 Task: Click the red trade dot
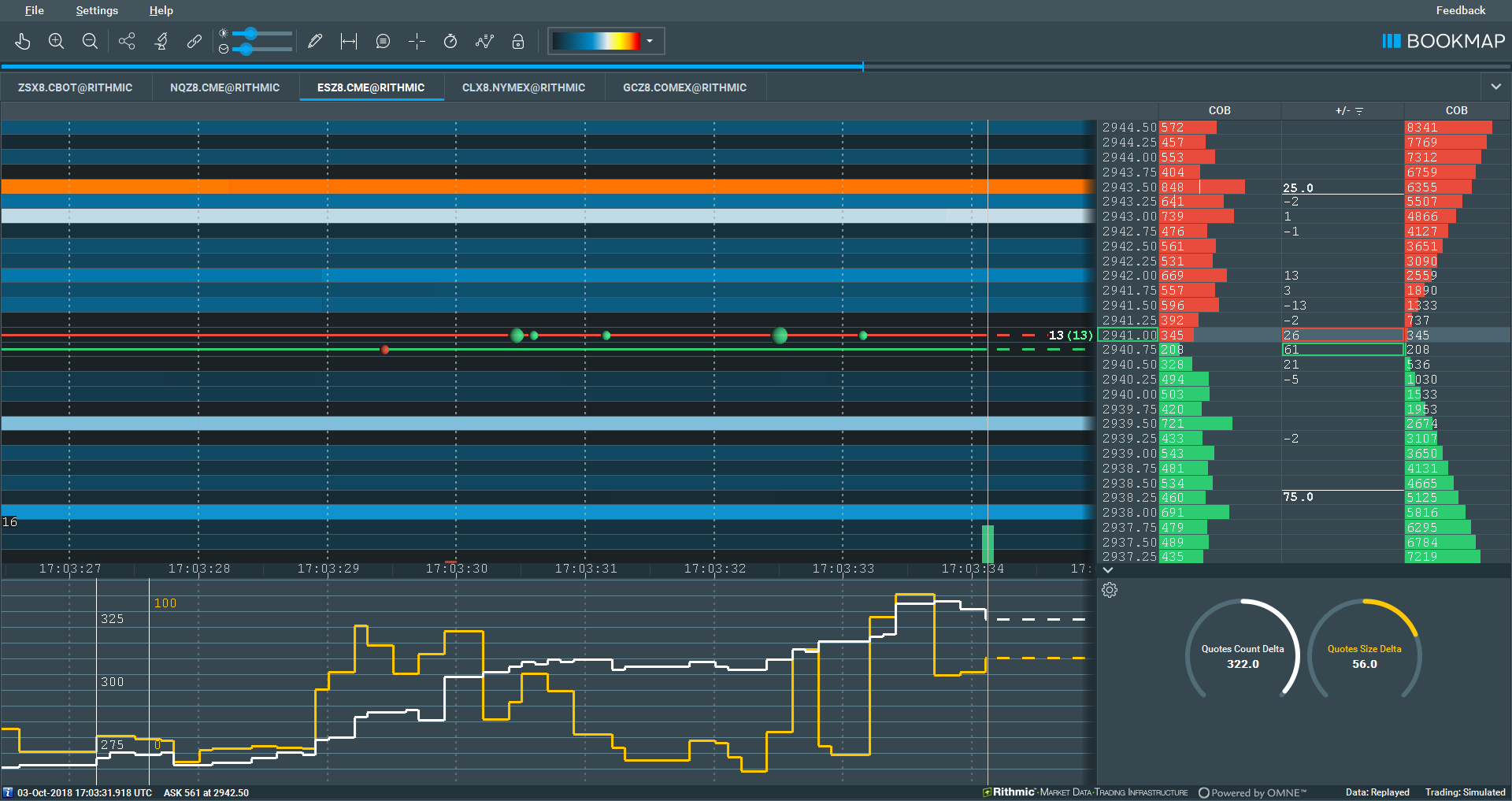pos(385,350)
